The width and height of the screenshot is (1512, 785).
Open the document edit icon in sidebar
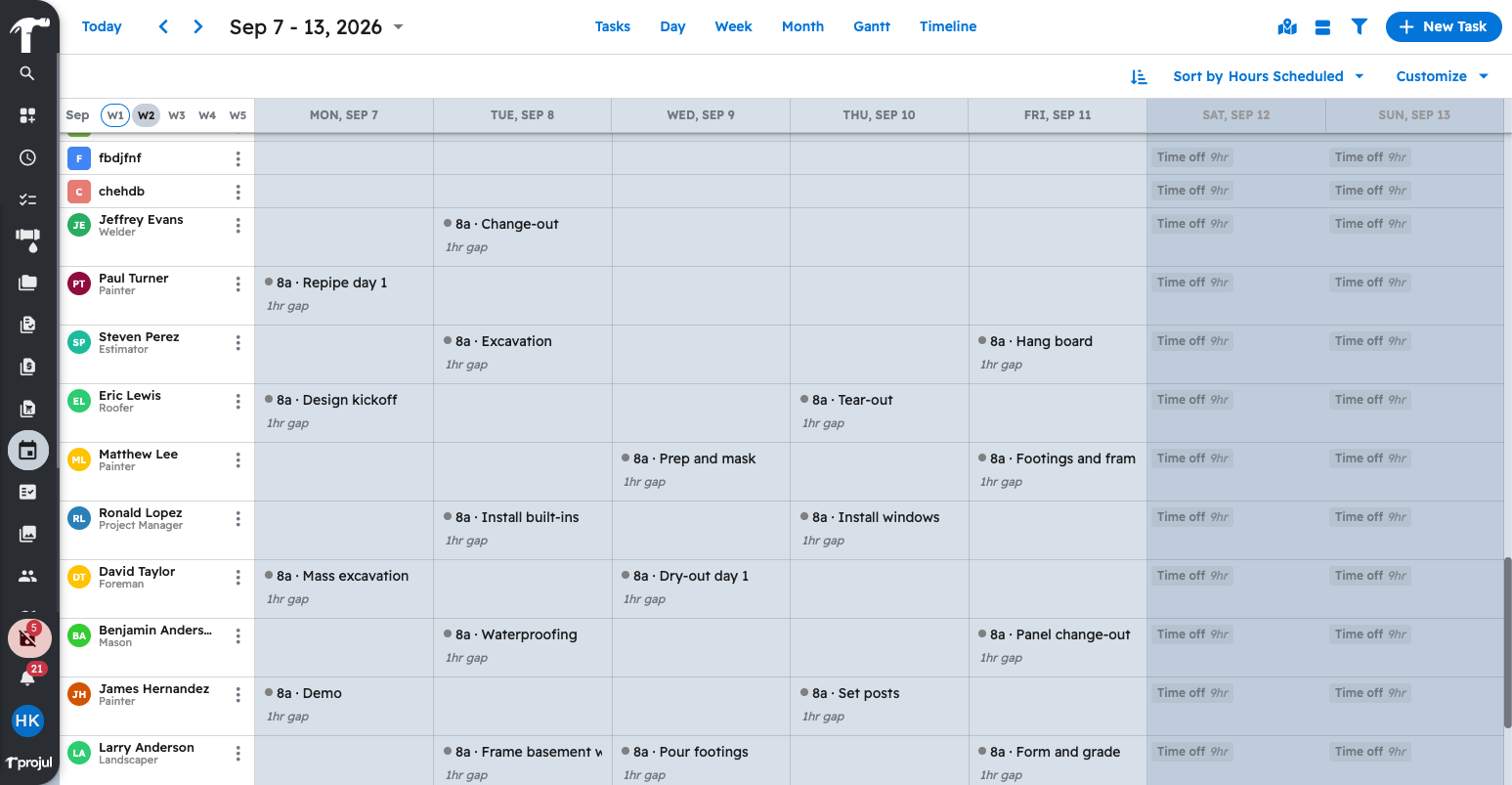tap(27, 325)
